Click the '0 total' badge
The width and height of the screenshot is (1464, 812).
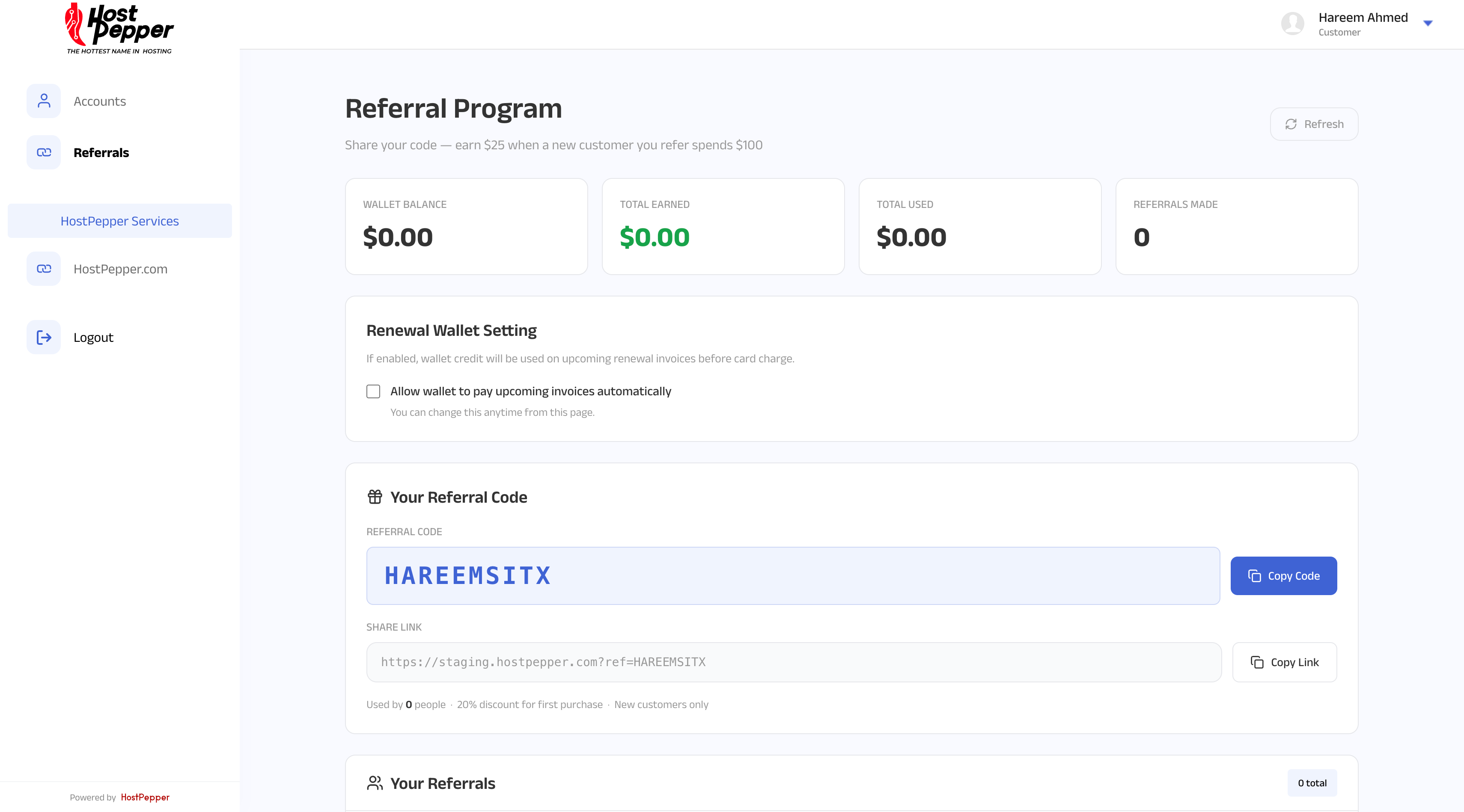point(1312,783)
